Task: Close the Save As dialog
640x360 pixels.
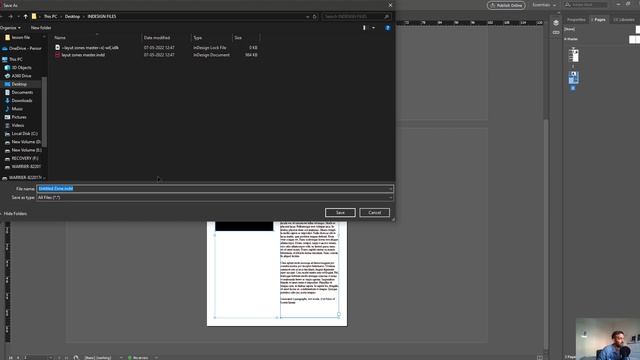Action: 390,5
